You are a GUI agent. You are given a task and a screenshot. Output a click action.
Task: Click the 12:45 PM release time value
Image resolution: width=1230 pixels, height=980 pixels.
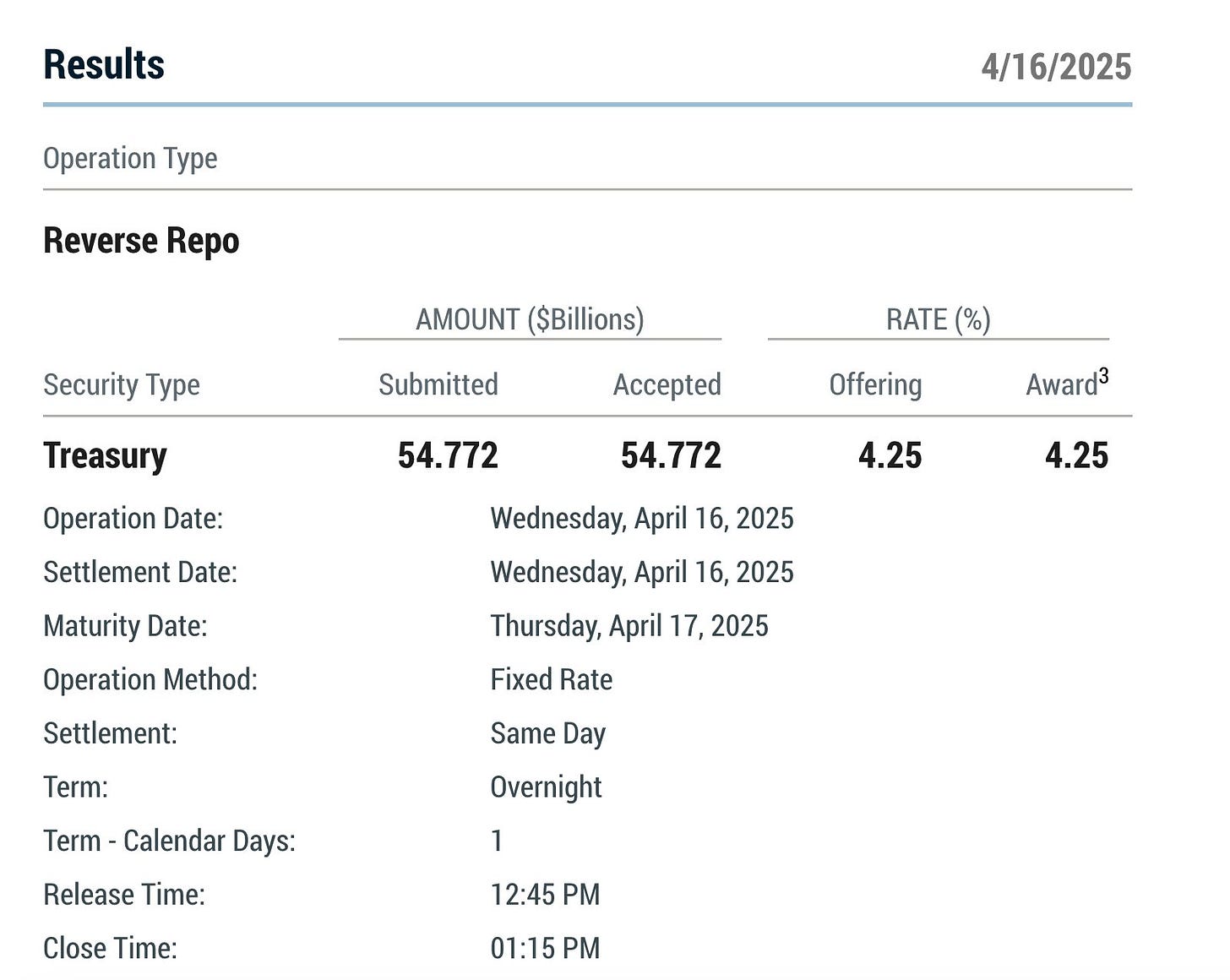point(545,895)
